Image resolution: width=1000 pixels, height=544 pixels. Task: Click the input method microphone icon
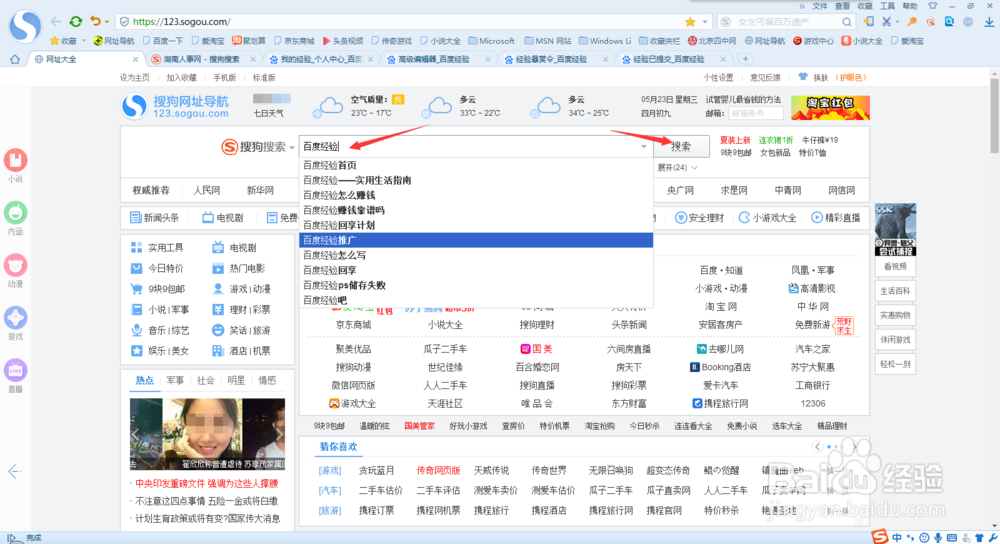(x=938, y=538)
